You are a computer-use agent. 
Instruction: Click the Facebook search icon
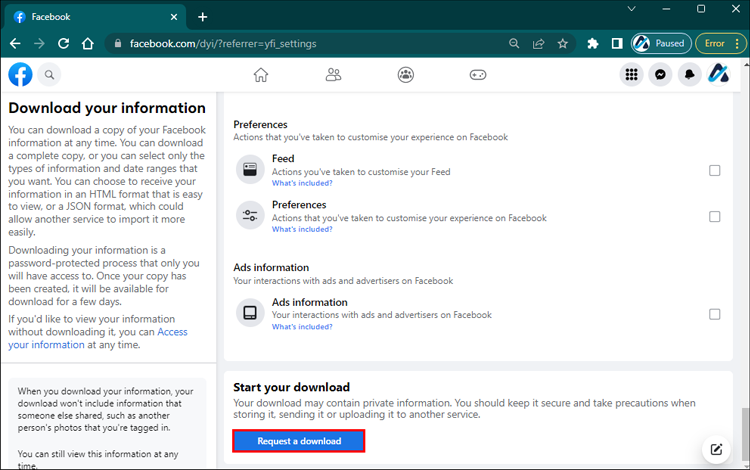tap(48, 74)
